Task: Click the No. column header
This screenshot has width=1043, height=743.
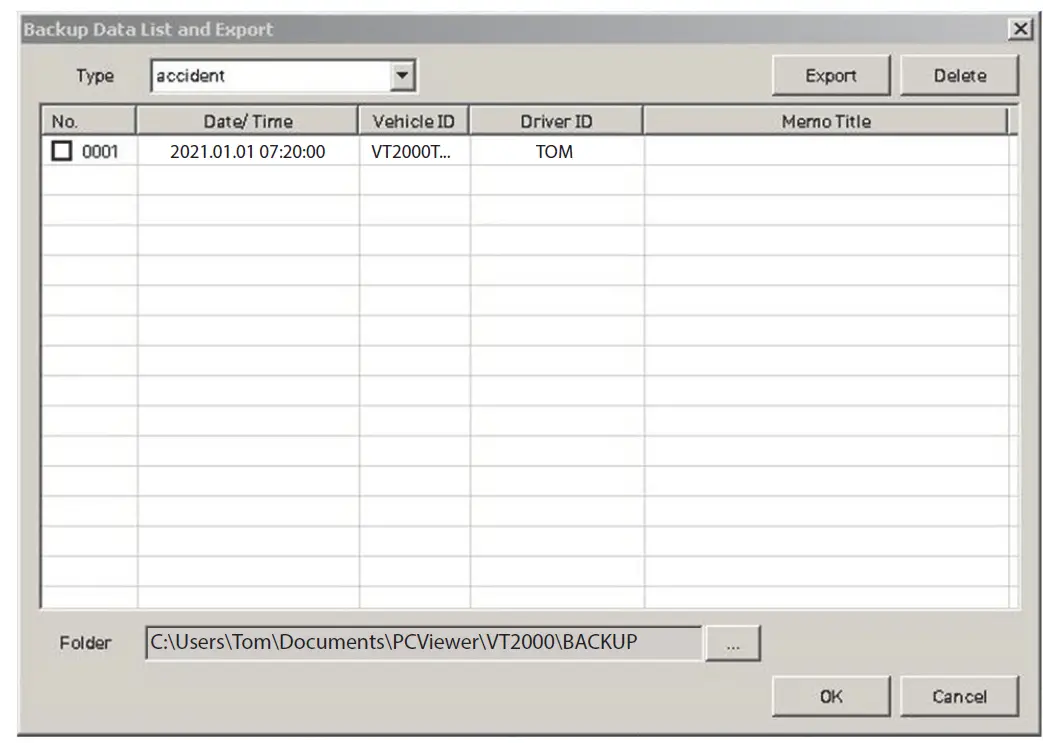Action: tap(87, 121)
